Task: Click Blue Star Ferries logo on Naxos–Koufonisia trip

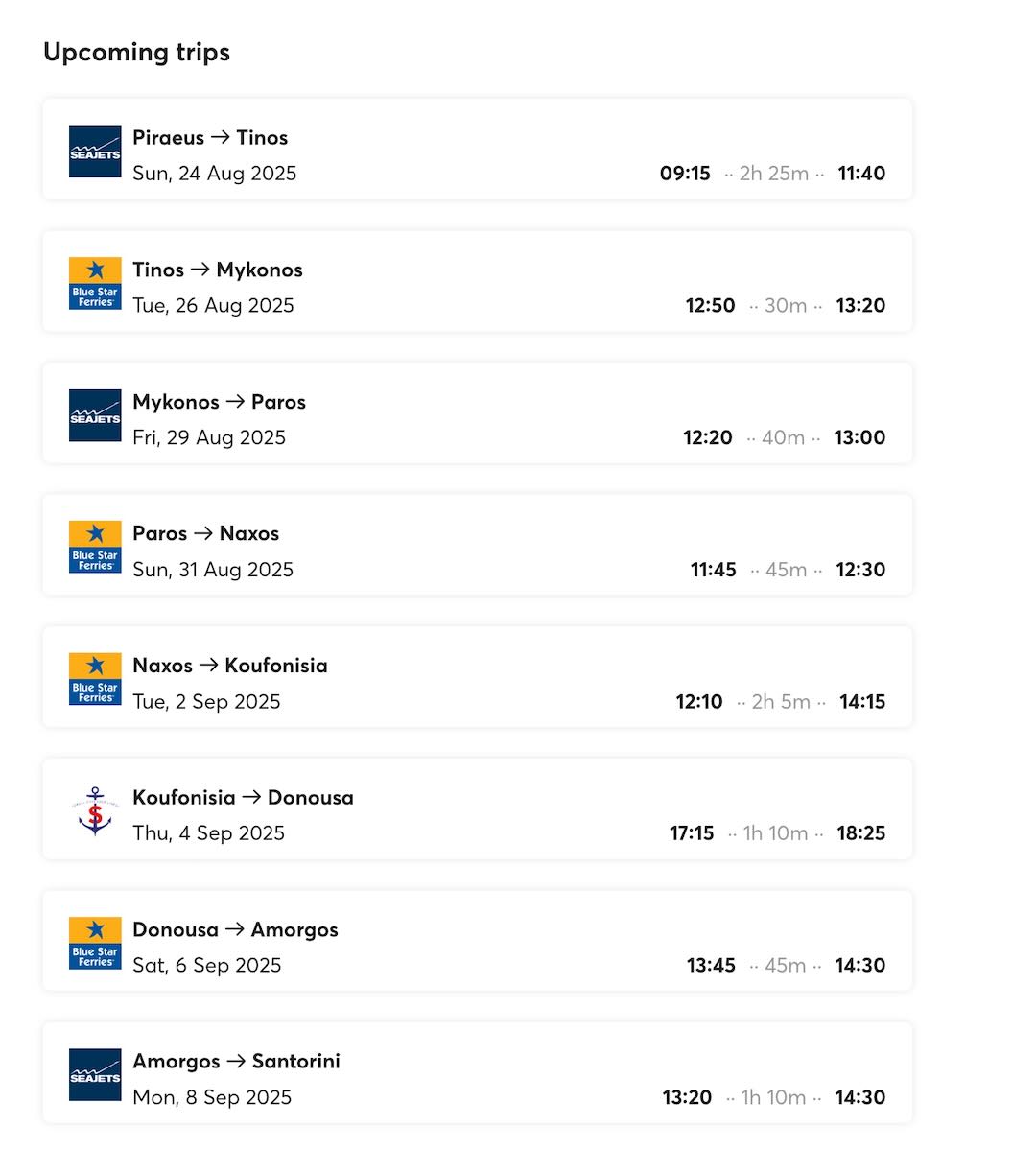Action: coord(95,679)
